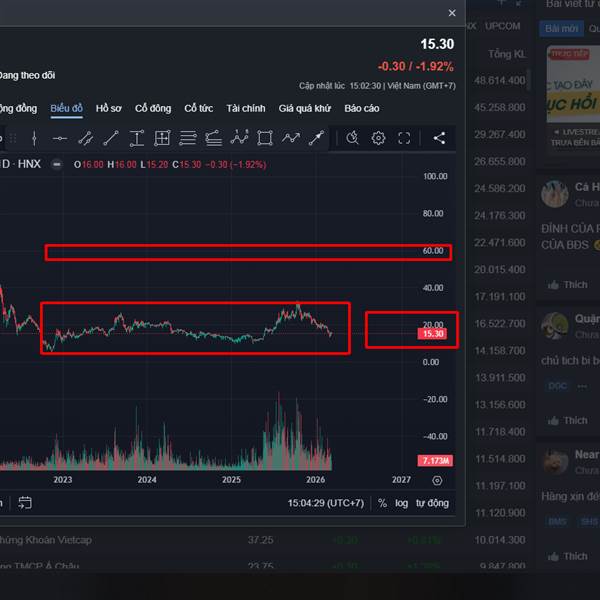Select the Elliott wave pattern tool
This screenshot has height=600, width=600.
click(240, 137)
